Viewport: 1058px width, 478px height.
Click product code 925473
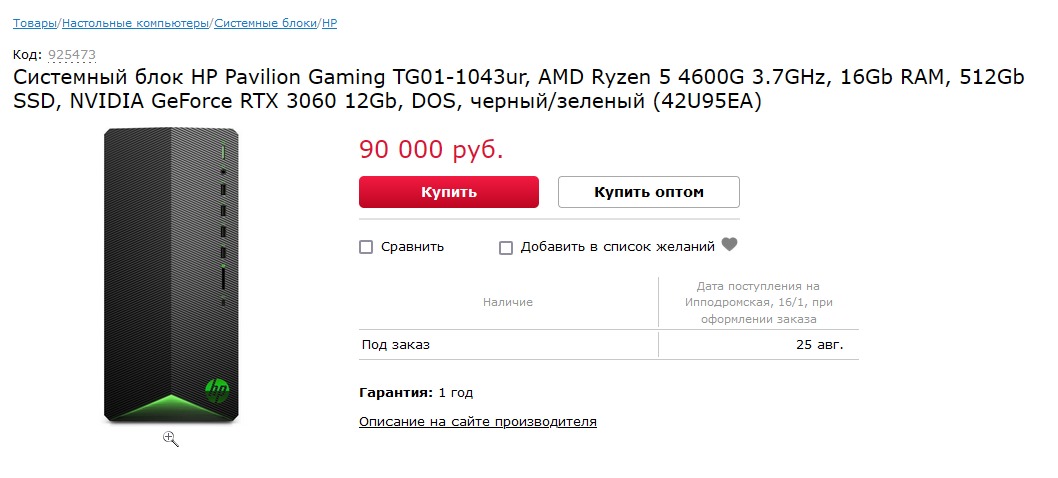pos(72,54)
